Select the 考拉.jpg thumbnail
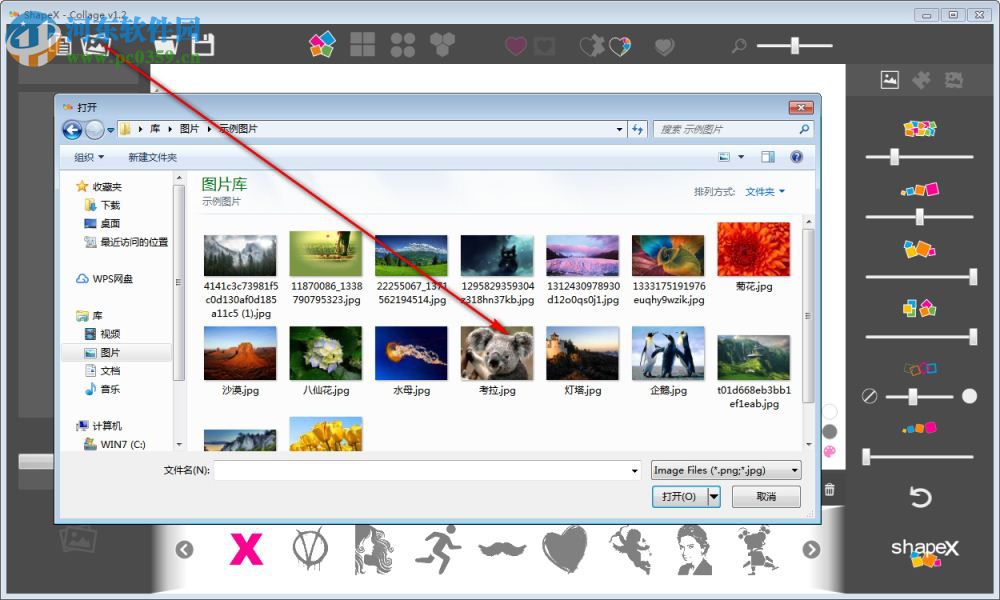 coord(497,352)
